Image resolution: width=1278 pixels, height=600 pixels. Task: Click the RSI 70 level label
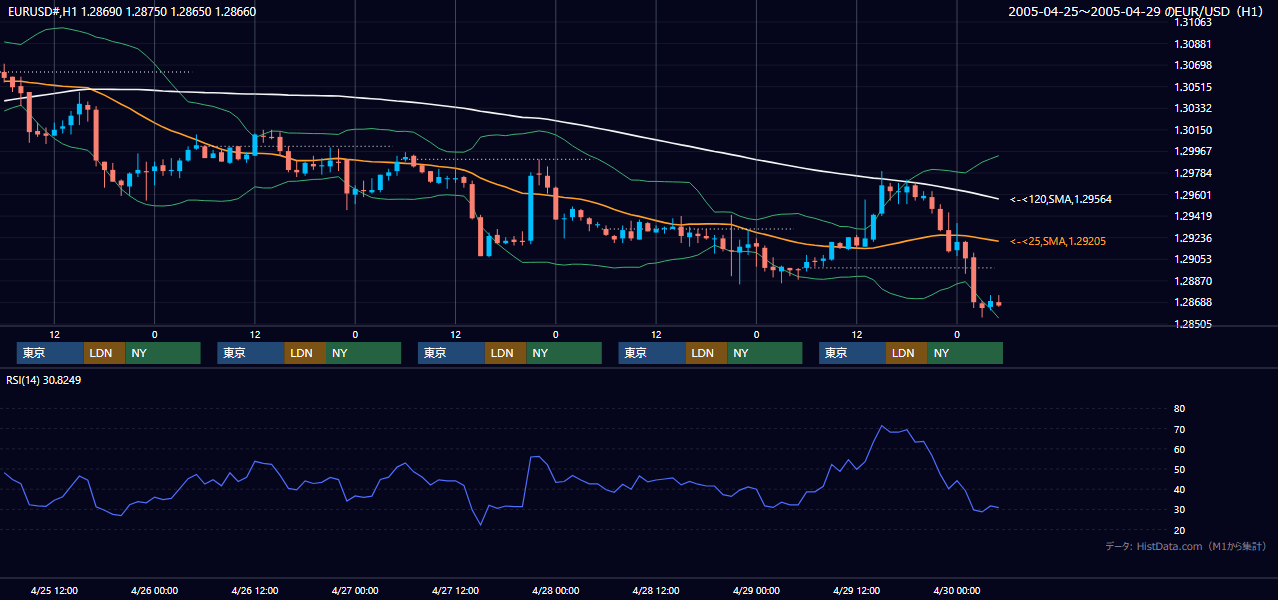click(1179, 429)
